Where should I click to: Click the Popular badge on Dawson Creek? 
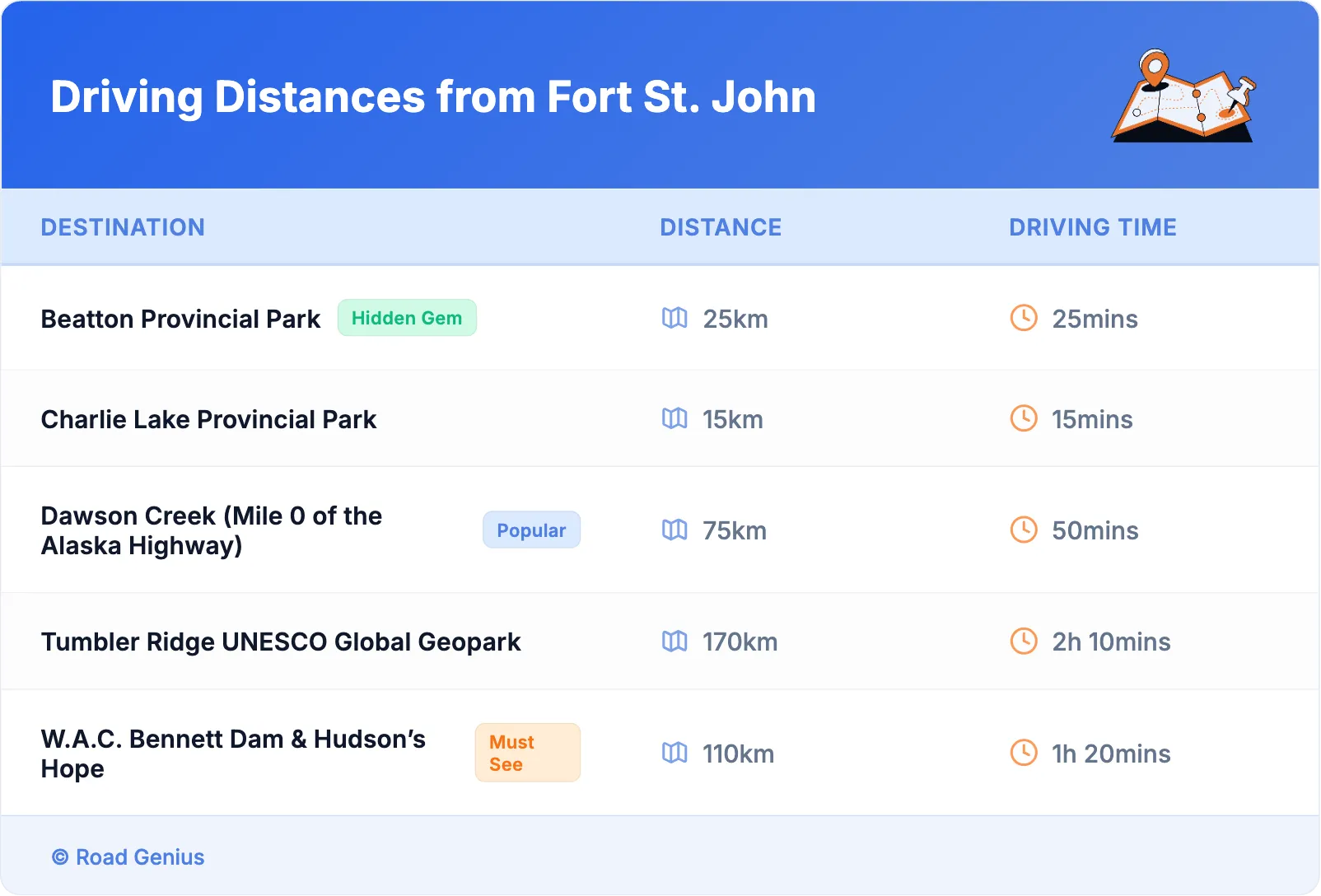[531, 530]
